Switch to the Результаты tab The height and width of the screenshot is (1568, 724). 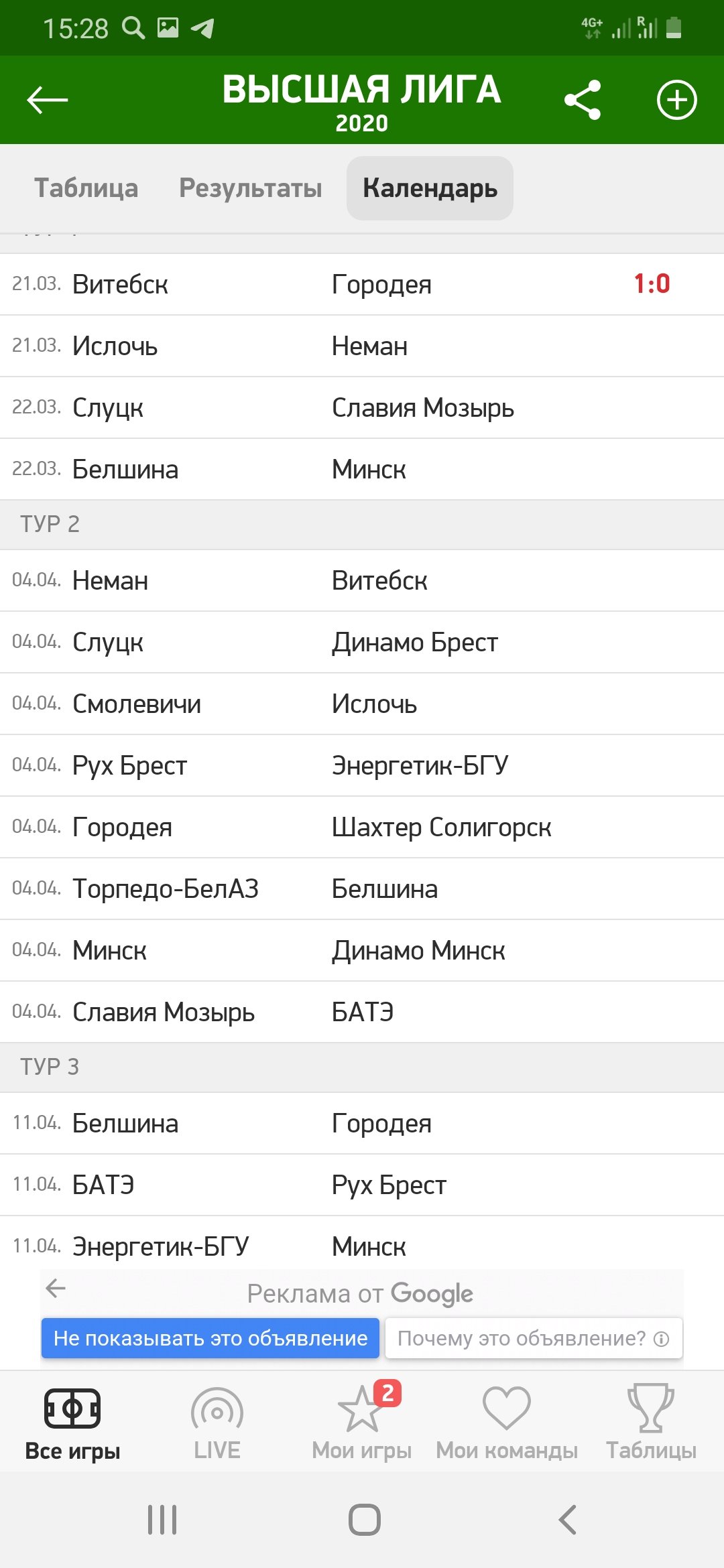coord(251,188)
